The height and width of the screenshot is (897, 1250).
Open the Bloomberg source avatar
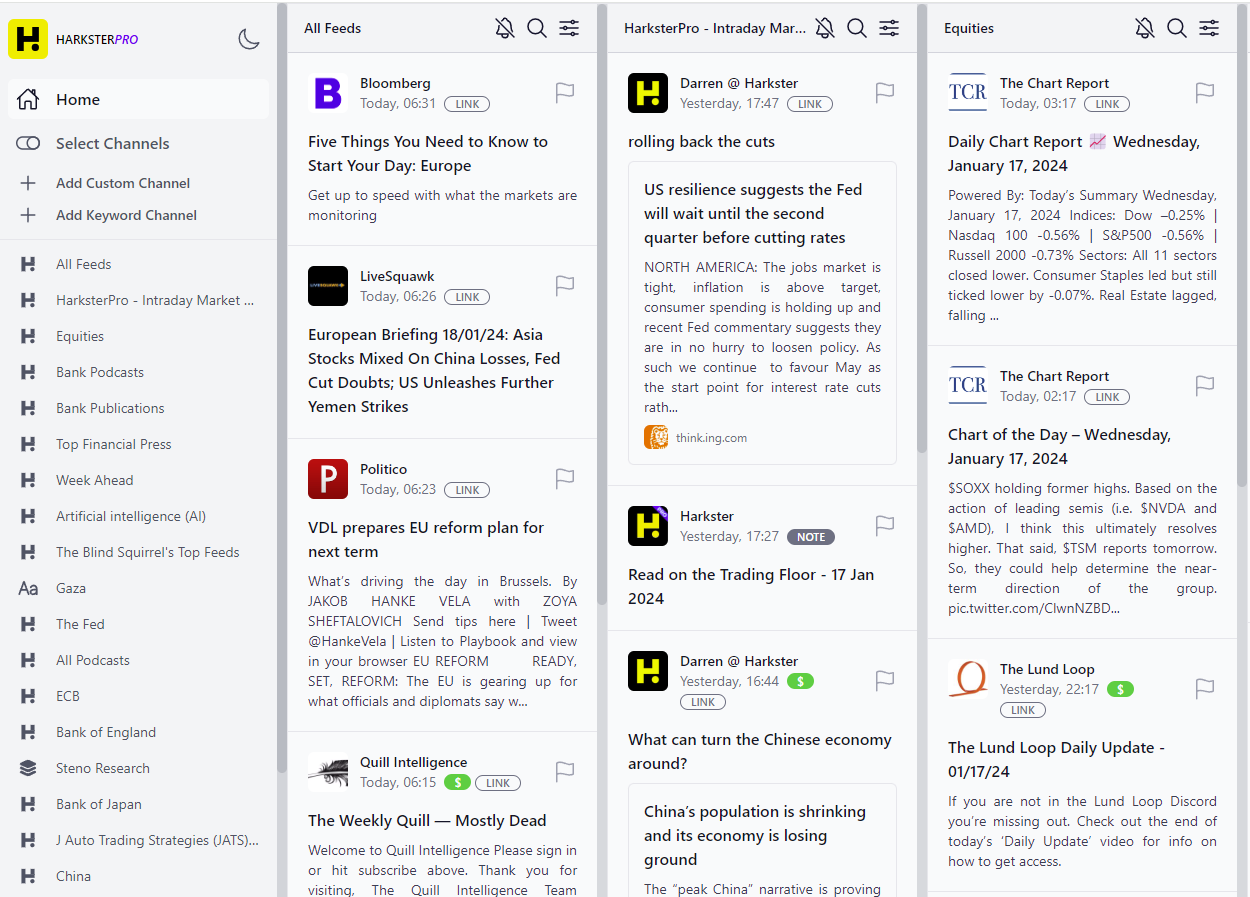[x=328, y=93]
